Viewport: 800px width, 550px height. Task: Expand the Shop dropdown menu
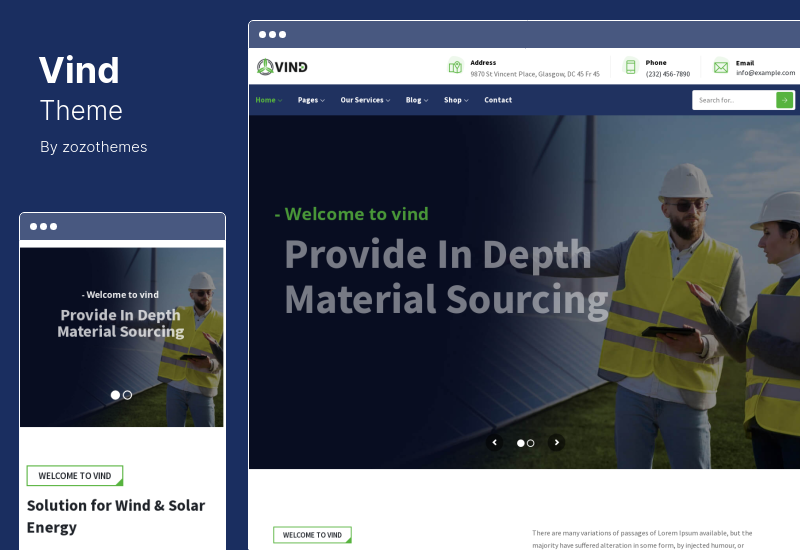456,100
